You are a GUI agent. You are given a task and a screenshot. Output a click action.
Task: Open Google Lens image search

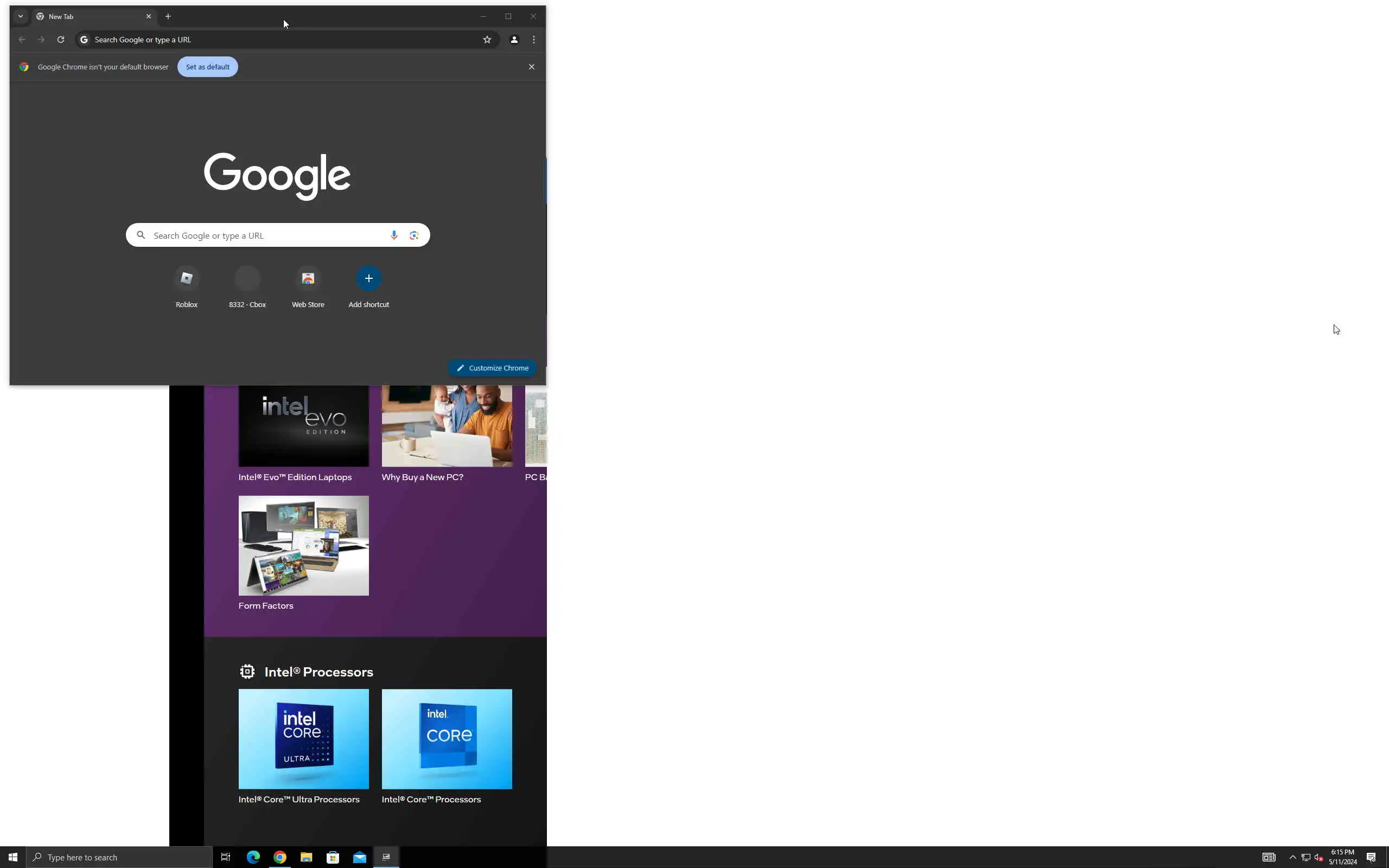pos(414,235)
